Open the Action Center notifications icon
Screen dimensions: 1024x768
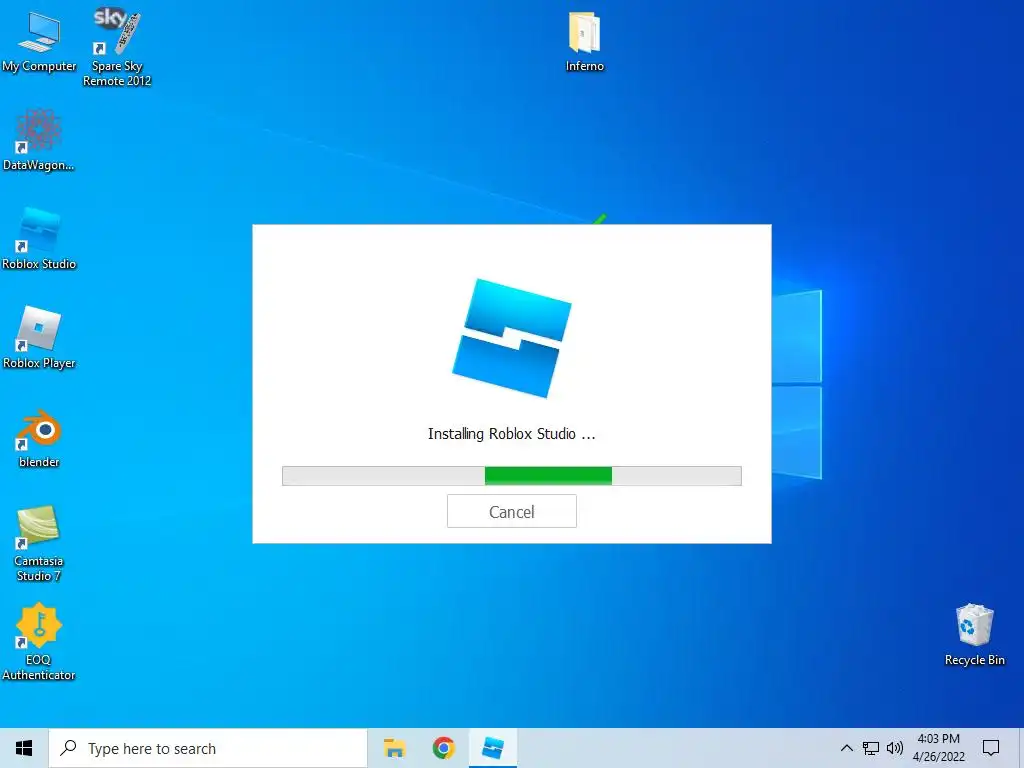pyautogui.click(x=991, y=748)
